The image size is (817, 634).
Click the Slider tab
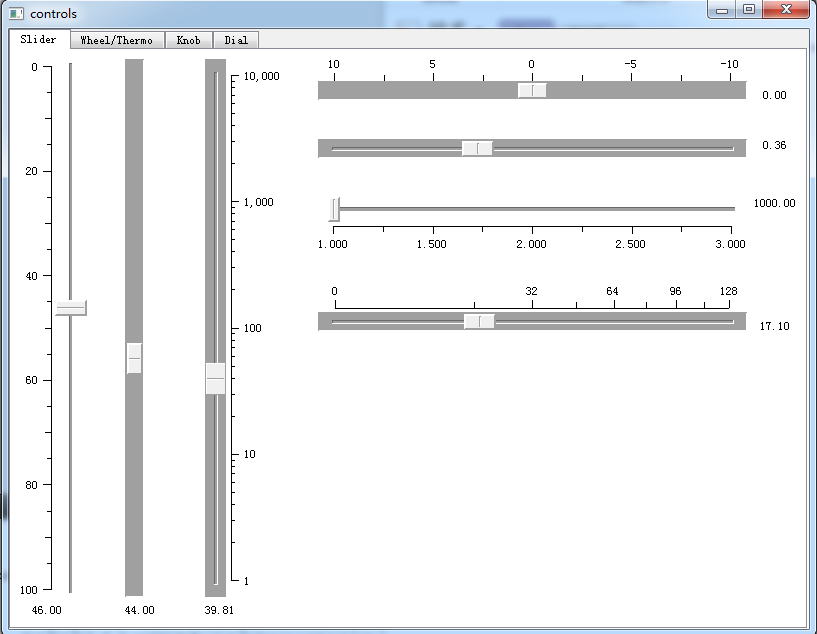pyautogui.click(x=39, y=39)
